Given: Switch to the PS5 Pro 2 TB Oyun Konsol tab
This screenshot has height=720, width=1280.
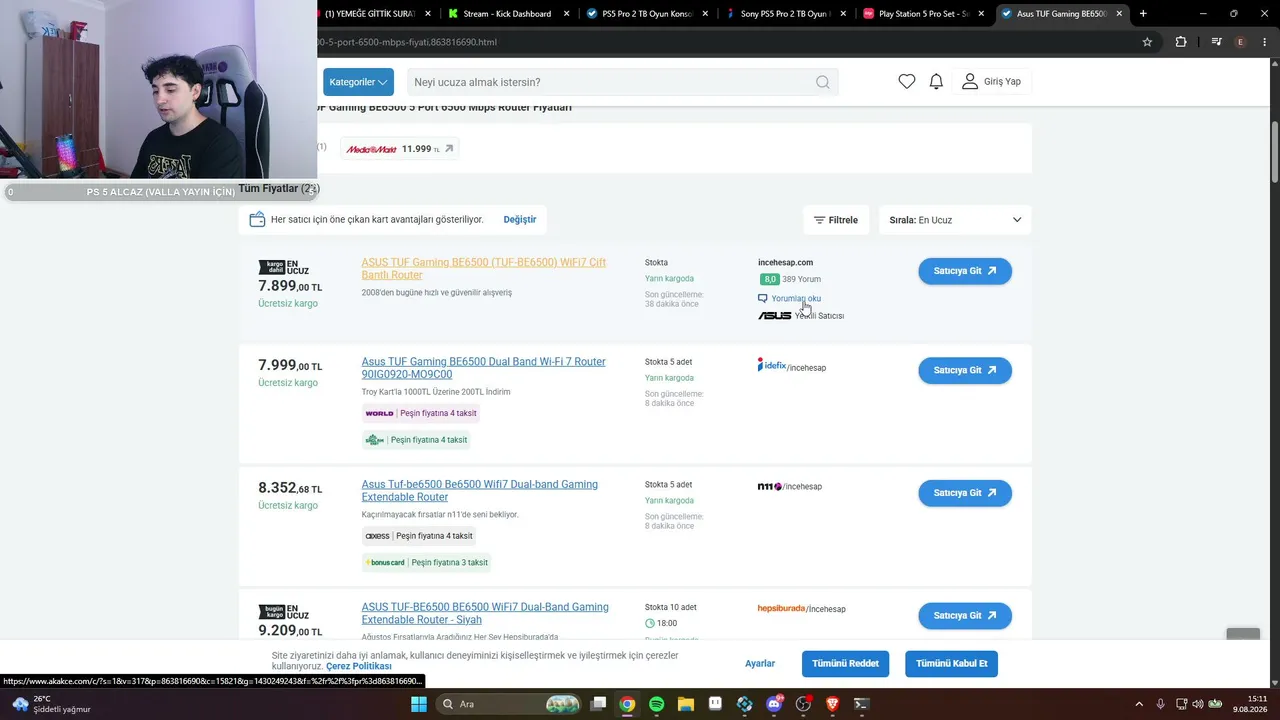Looking at the screenshot, I should 648,14.
